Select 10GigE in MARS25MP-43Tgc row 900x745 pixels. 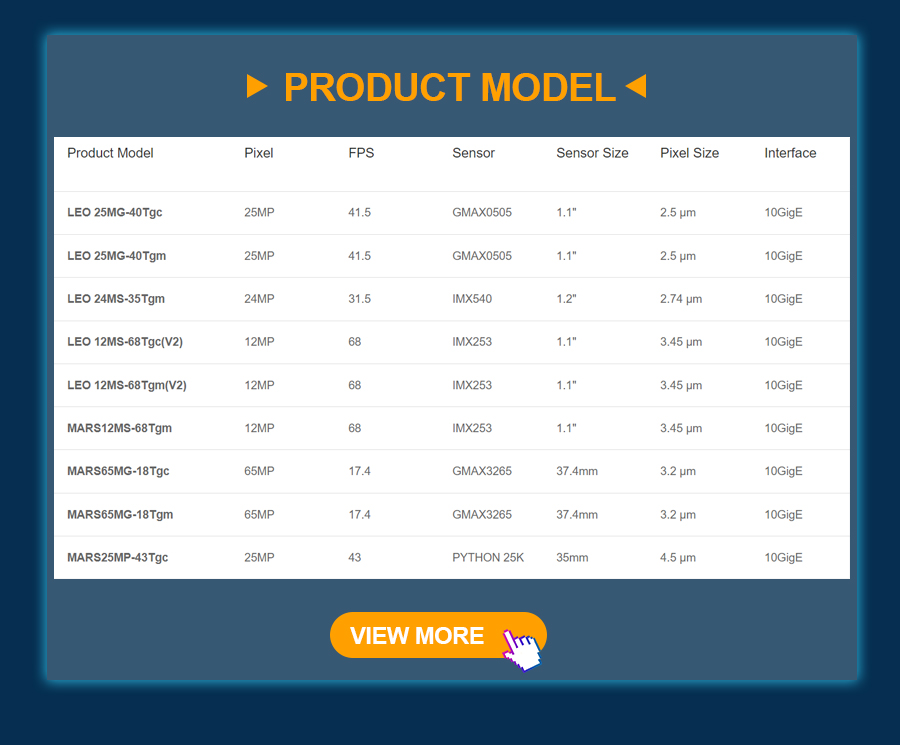tap(783, 557)
